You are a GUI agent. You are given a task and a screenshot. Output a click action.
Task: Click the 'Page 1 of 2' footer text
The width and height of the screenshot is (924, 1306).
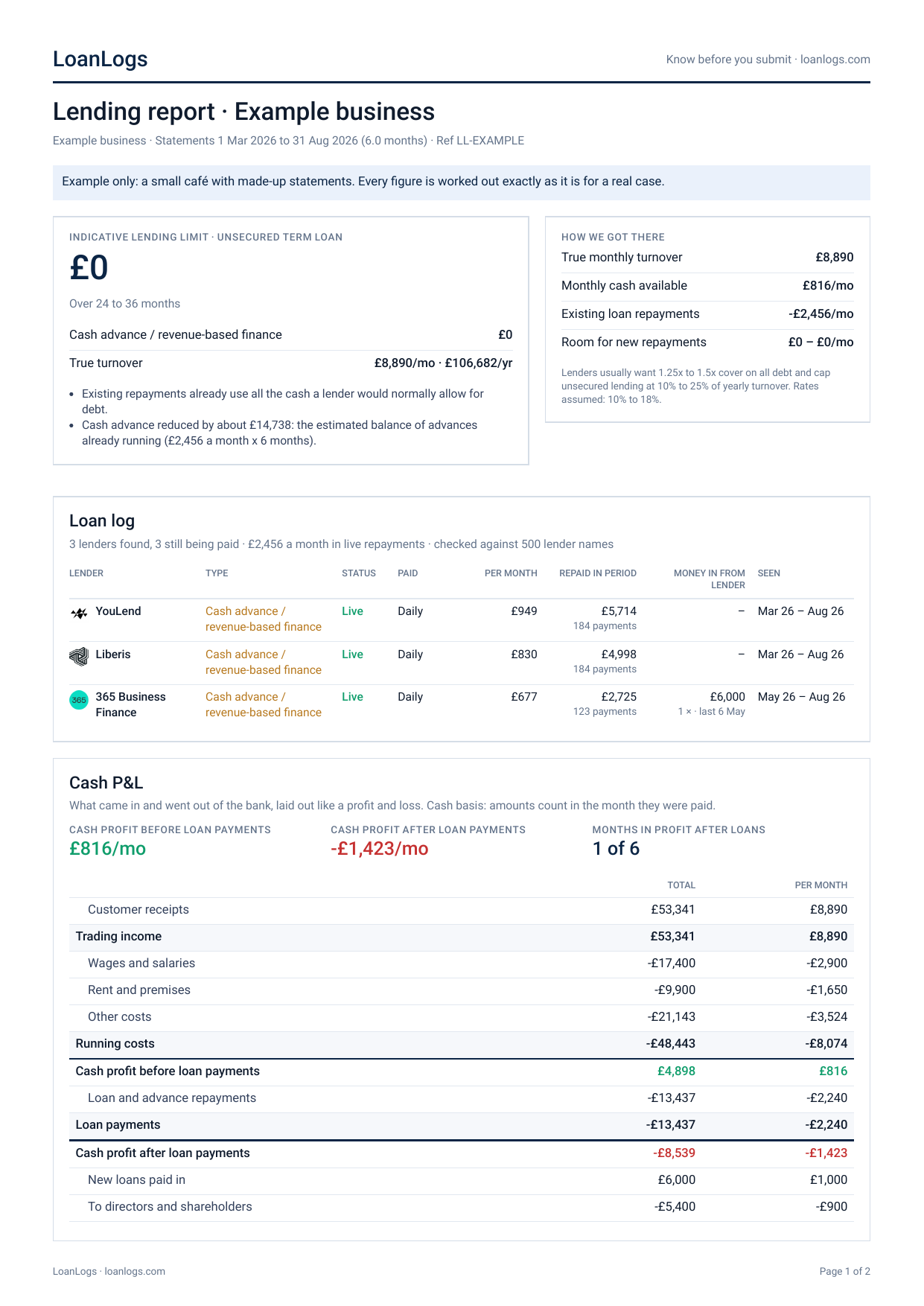844,1271
